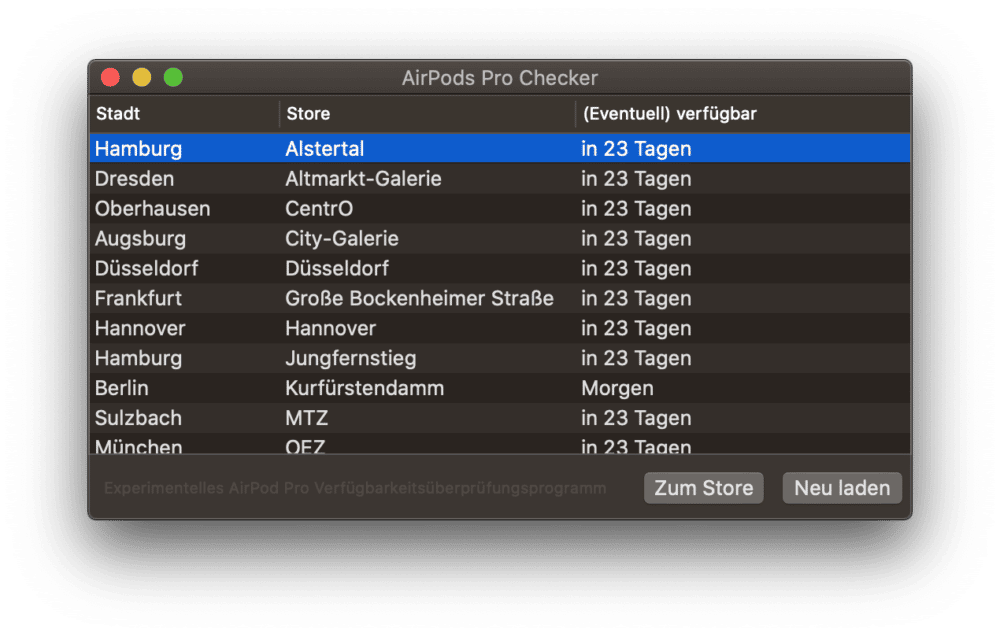This screenshot has height=636, width=1000.
Task: Maximize the window with the green button
Action: [173, 77]
